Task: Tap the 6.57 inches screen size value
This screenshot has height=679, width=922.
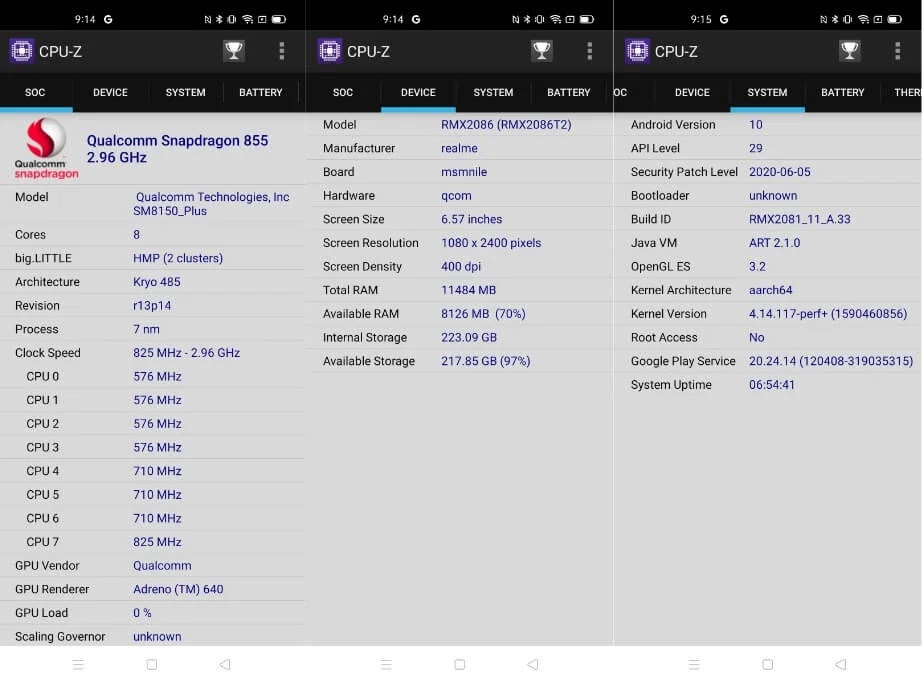Action: tap(472, 219)
